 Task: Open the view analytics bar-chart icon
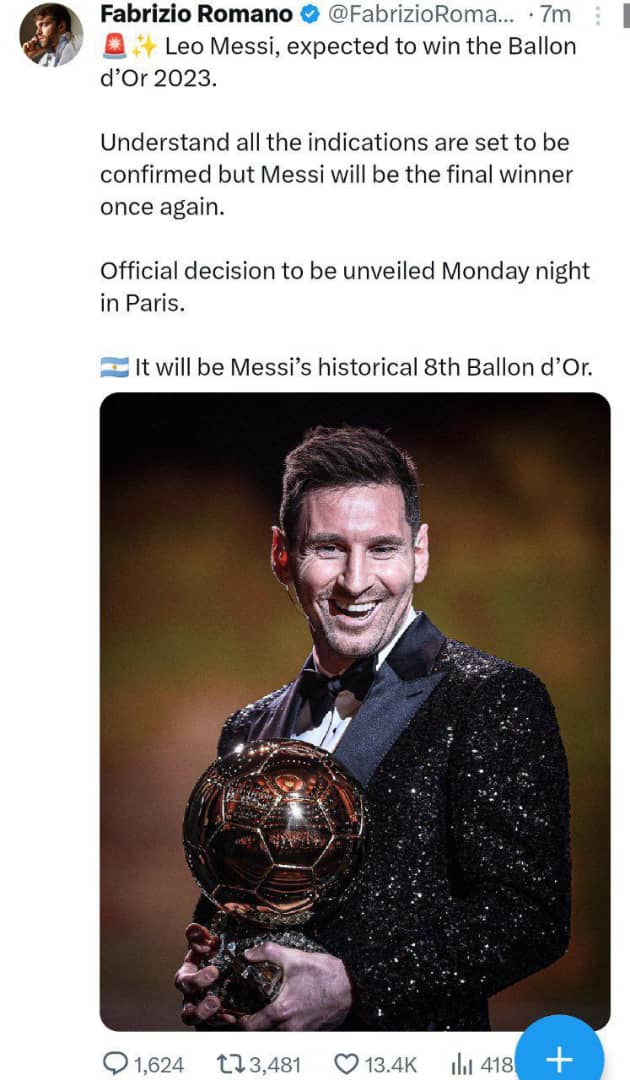(x=462, y=1064)
